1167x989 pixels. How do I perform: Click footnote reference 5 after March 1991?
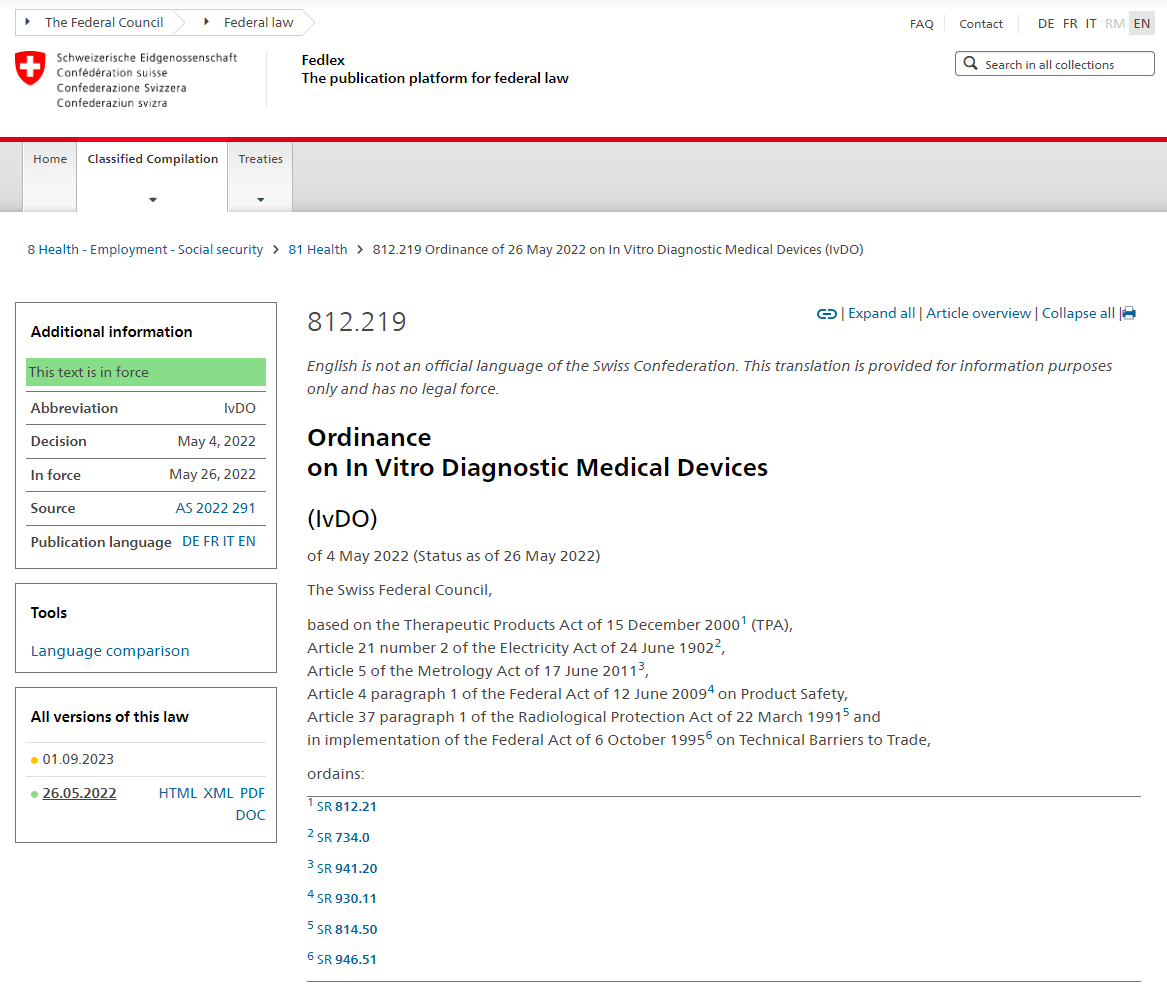coord(845,713)
